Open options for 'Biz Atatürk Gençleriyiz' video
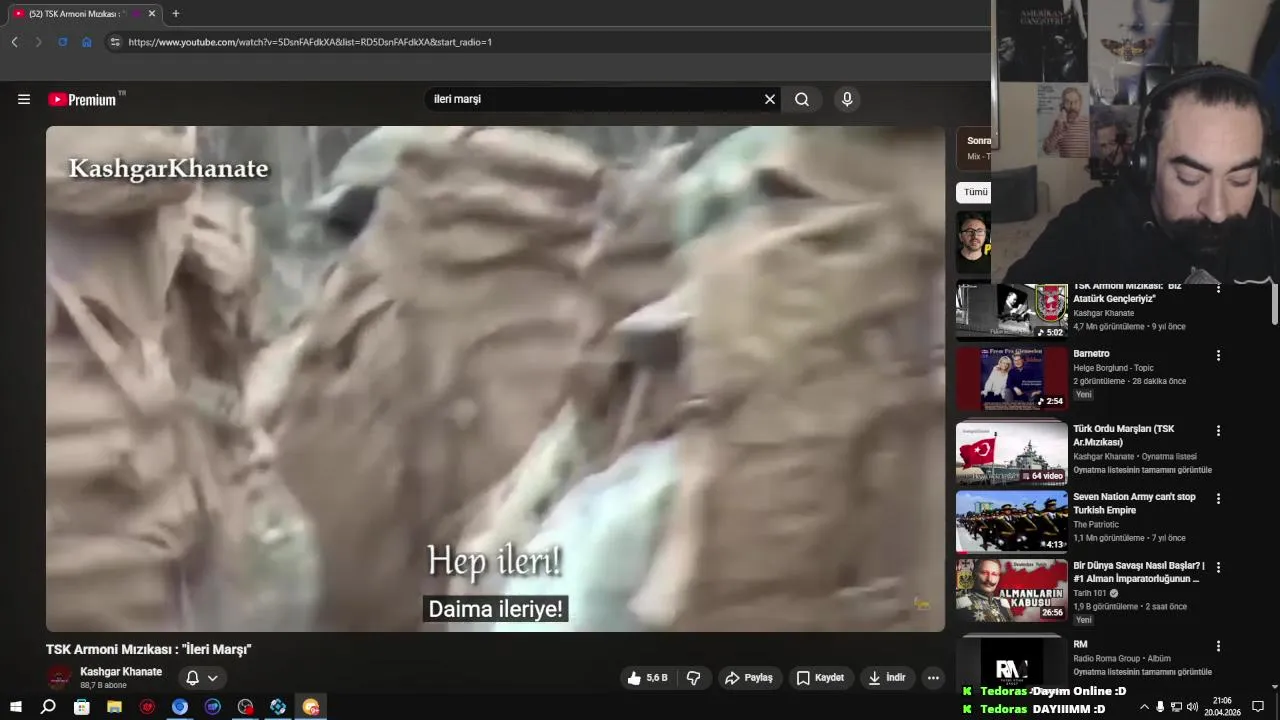 click(x=1218, y=288)
